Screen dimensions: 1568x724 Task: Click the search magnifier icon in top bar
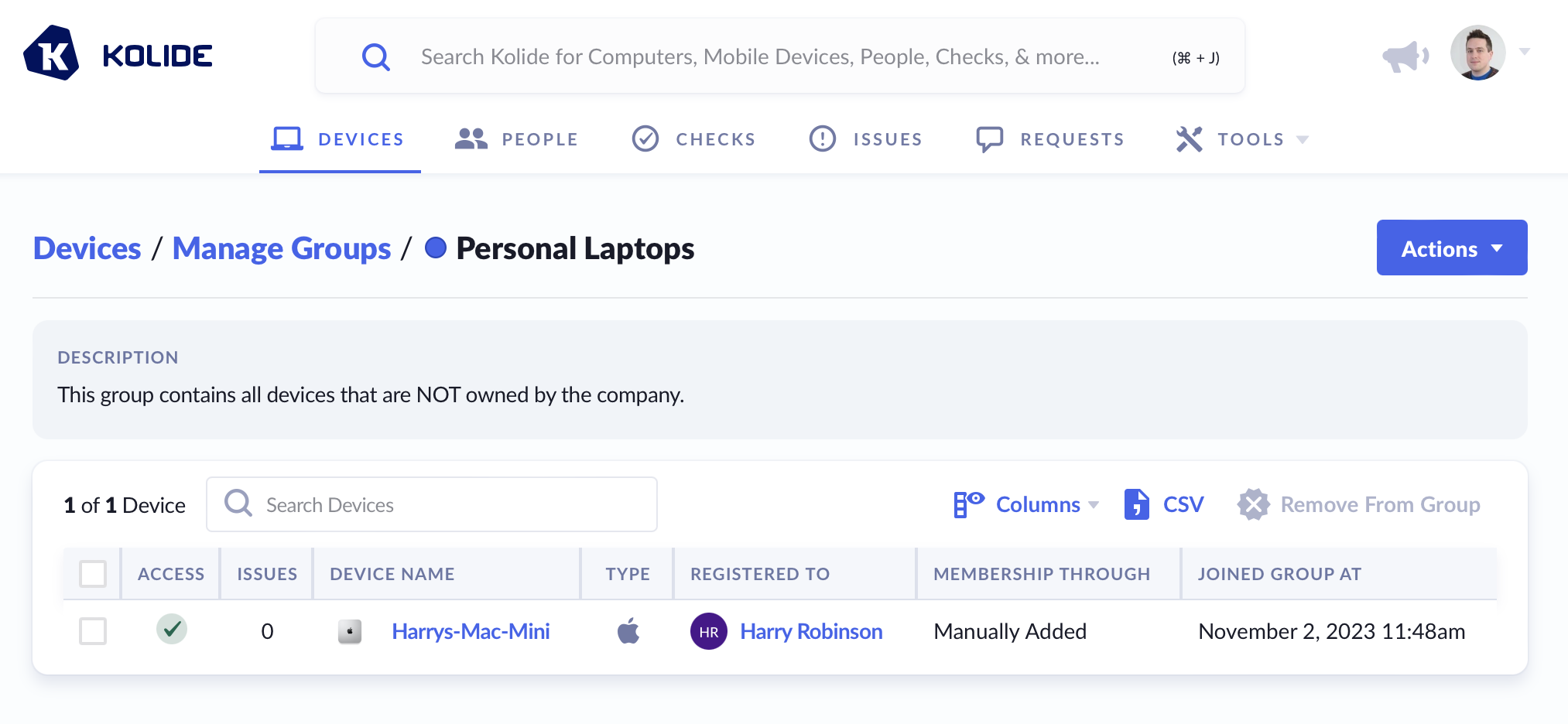(x=376, y=56)
